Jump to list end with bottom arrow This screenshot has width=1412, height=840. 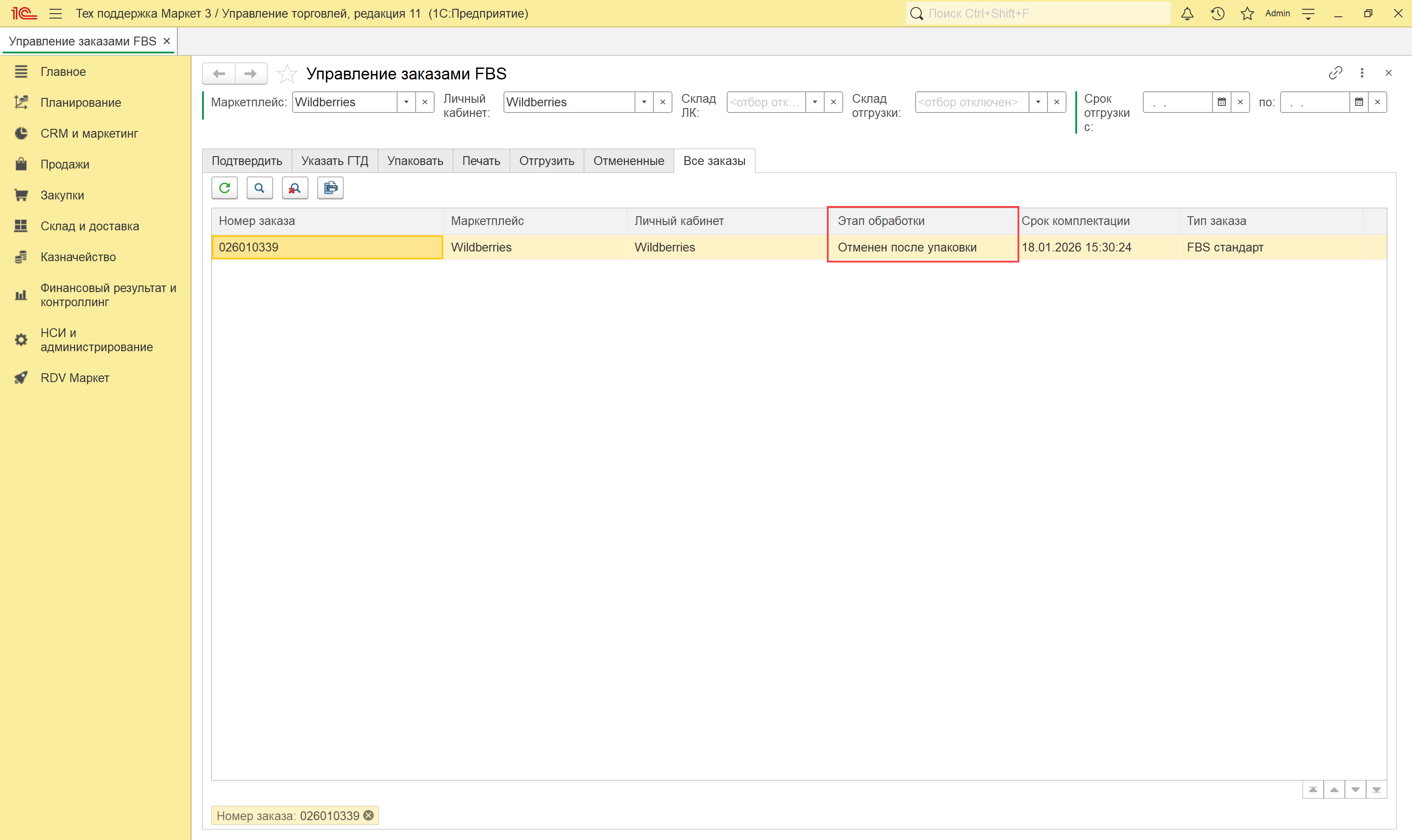[1376, 789]
